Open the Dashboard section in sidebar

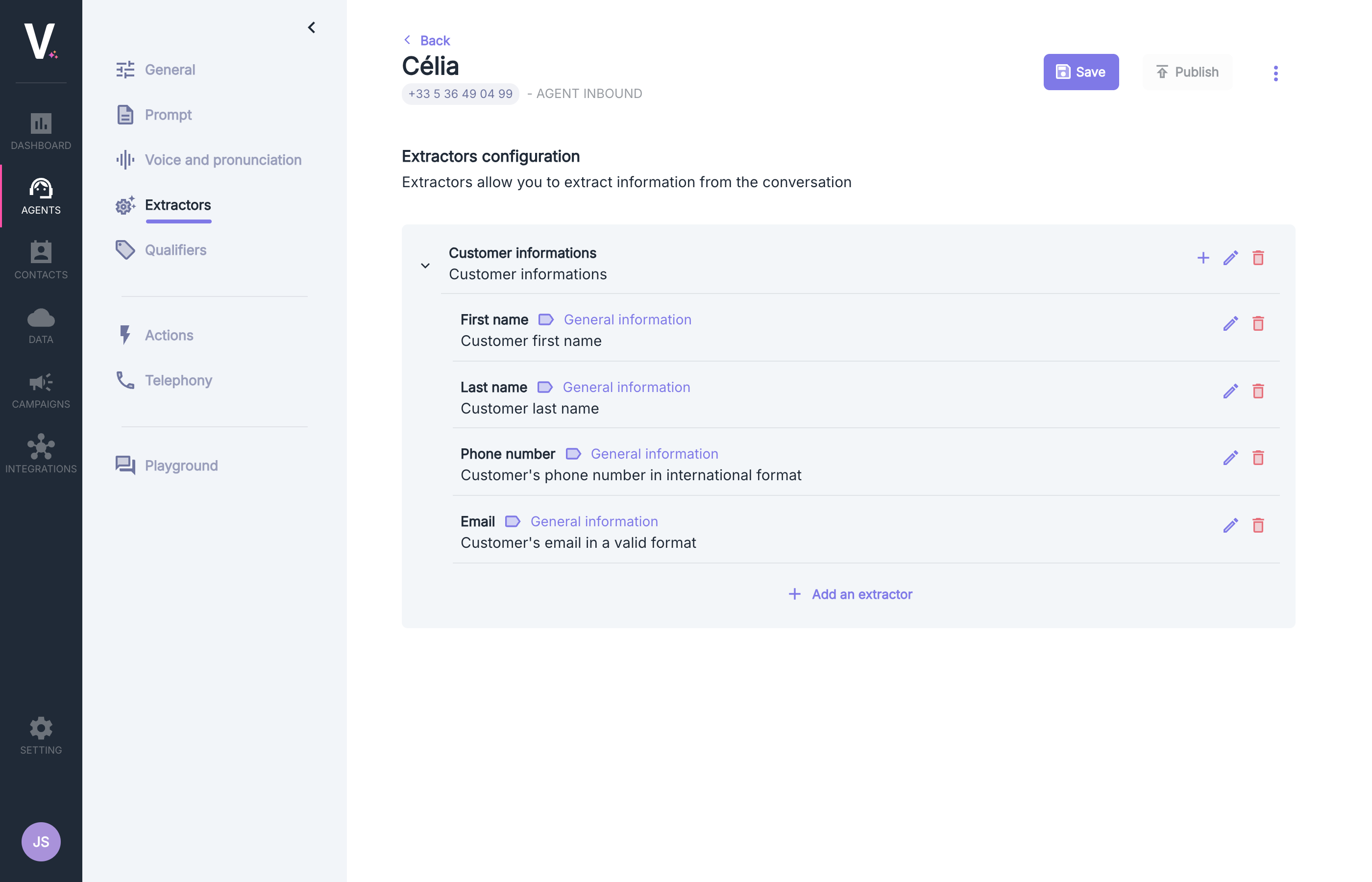(41, 131)
